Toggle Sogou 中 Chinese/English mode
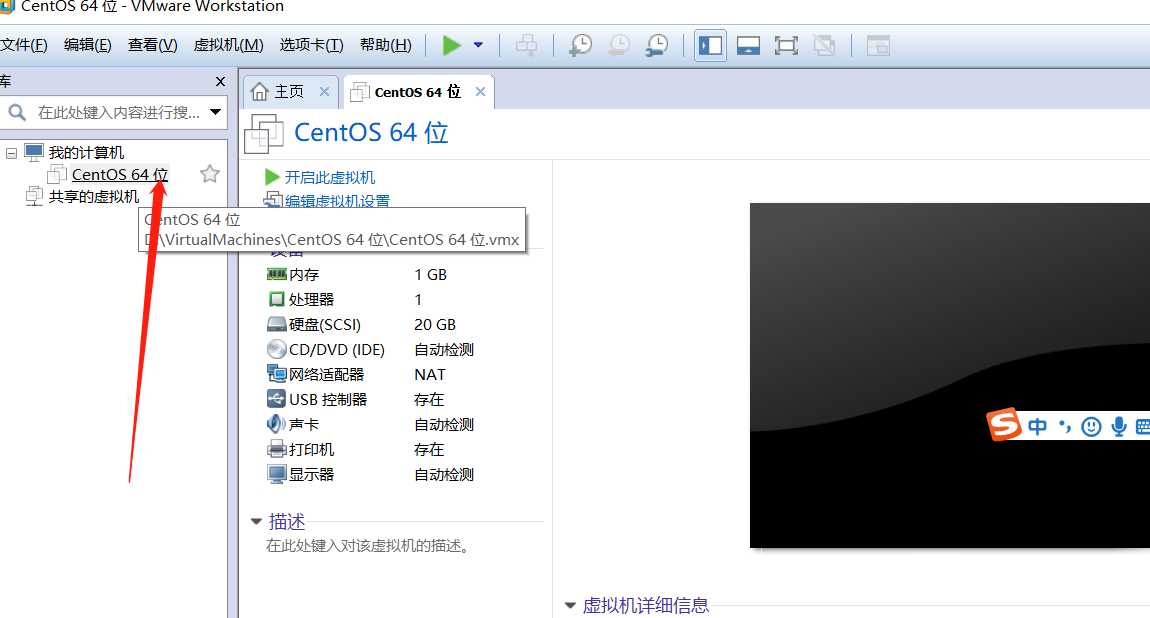The image size is (1150, 618). [1038, 427]
